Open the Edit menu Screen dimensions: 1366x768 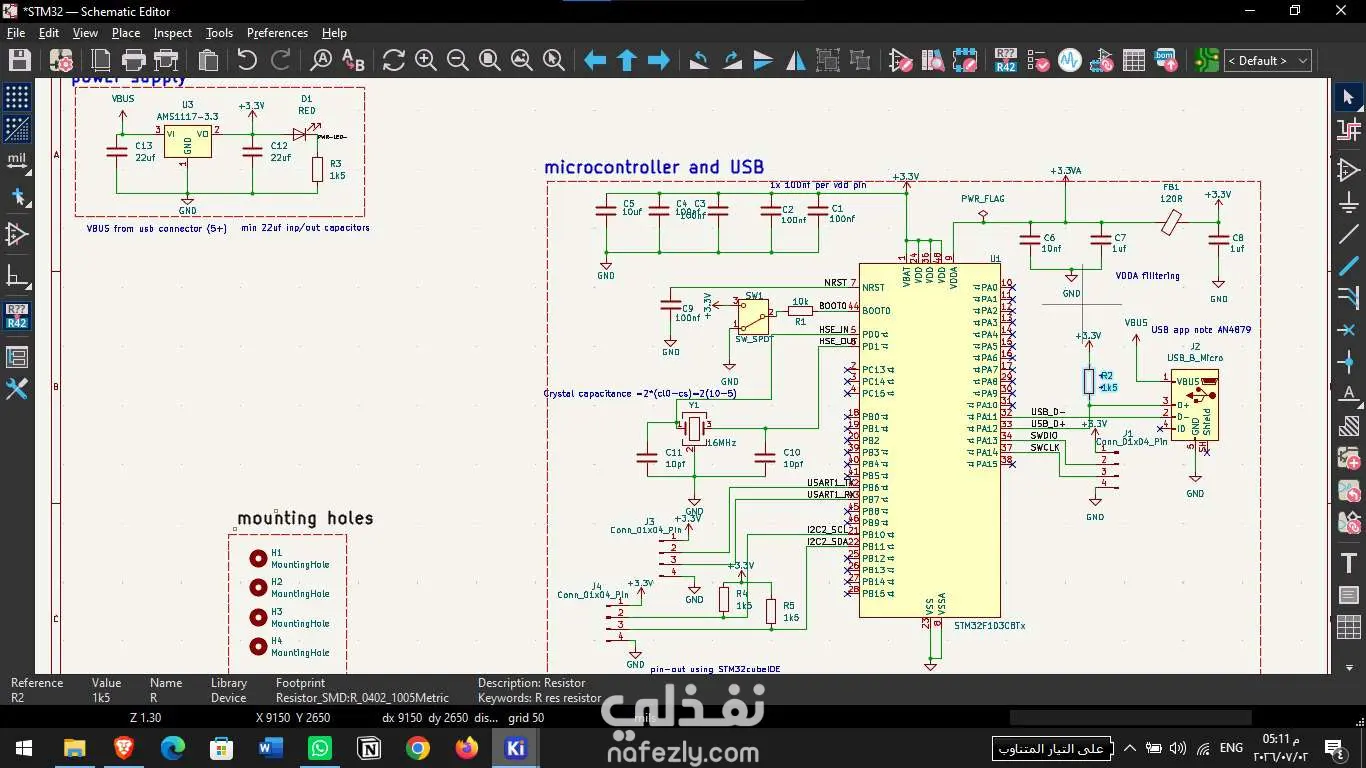click(x=49, y=33)
